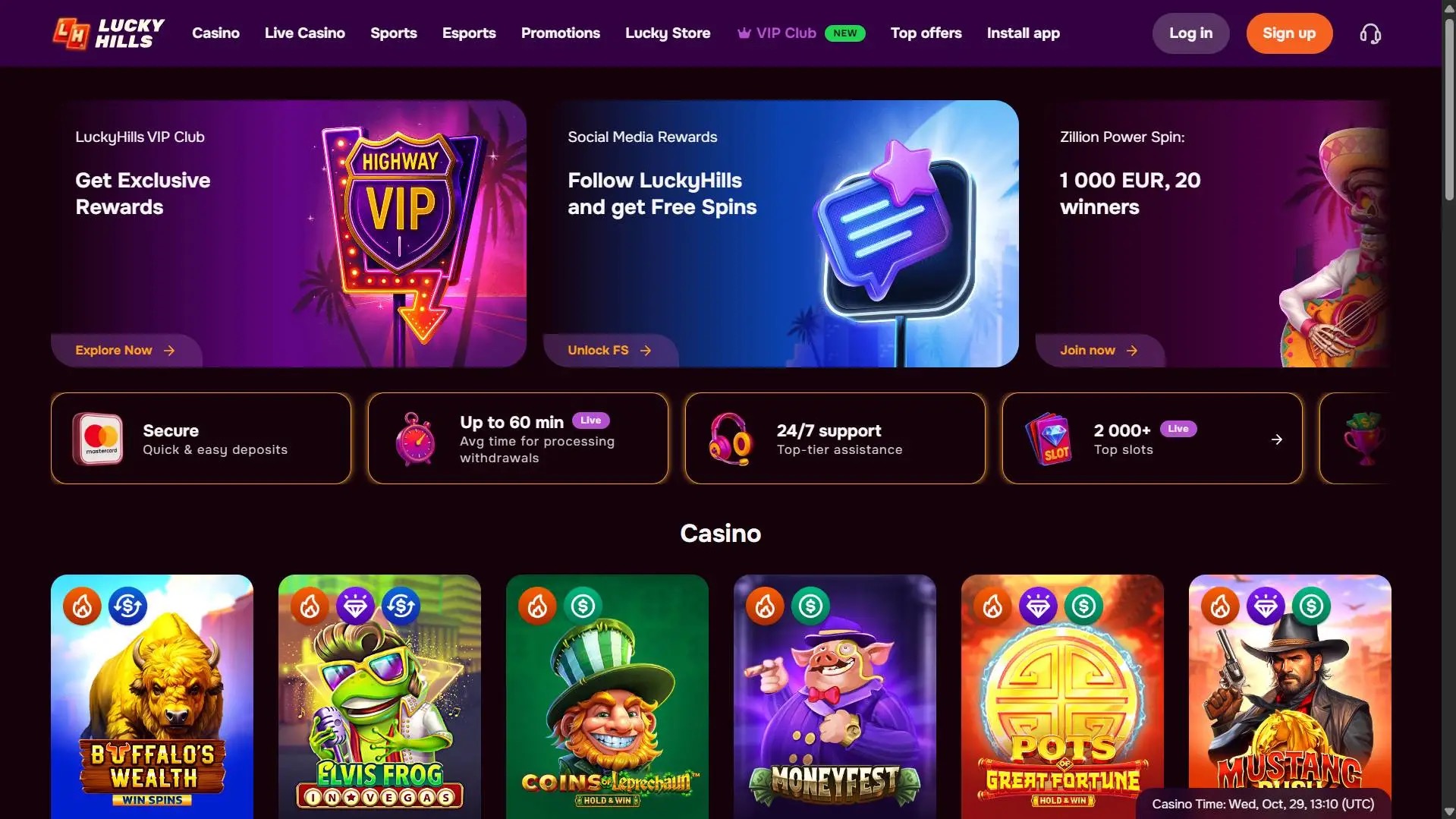
Task: Click the stopwatch withdrawals icon
Action: pyautogui.click(x=415, y=439)
